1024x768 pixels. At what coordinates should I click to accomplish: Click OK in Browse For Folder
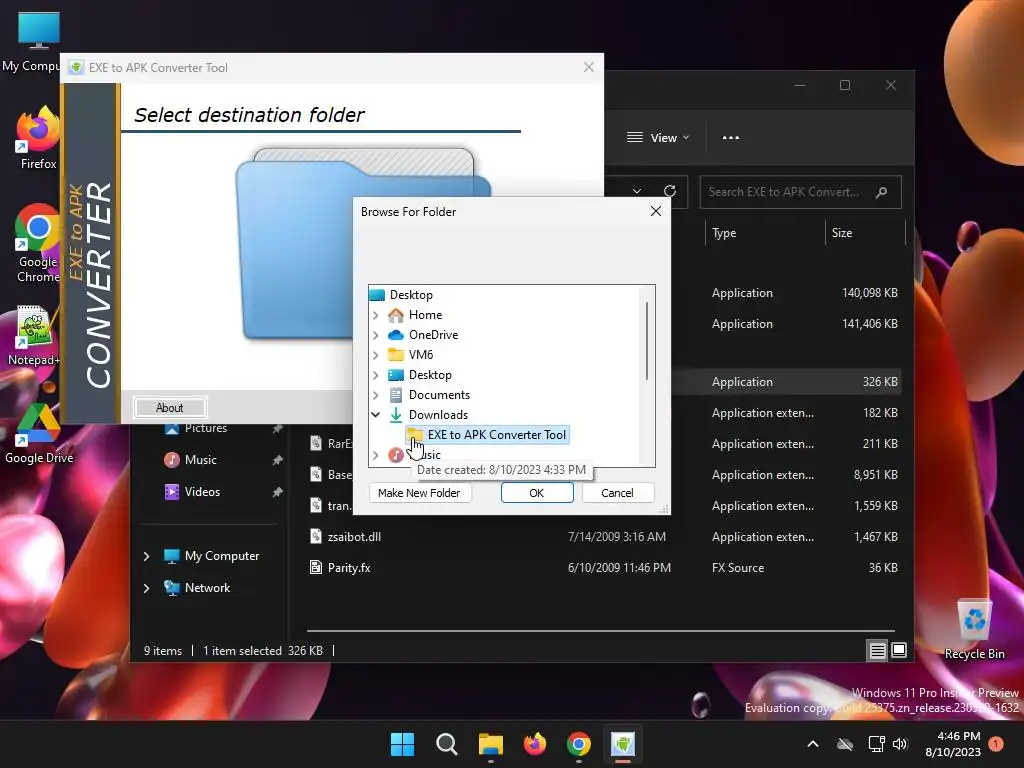(537, 493)
